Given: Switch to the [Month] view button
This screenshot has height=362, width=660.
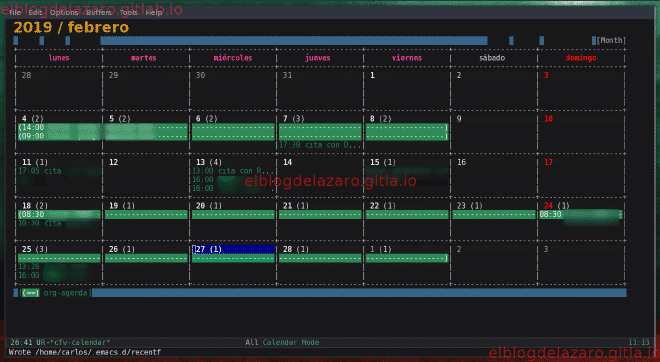Looking at the screenshot, I should (611, 40).
